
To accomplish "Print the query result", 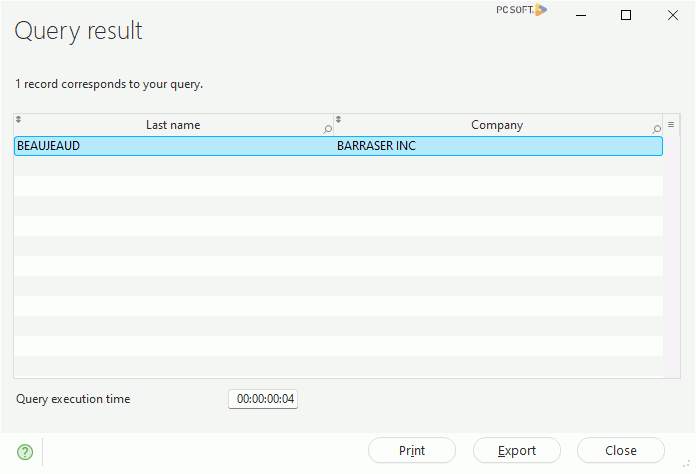I will 412,450.
